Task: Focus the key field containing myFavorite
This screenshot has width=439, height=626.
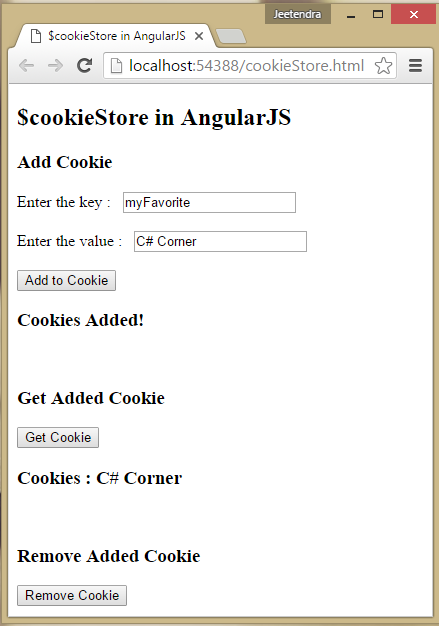Action: [x=209, y=202]
